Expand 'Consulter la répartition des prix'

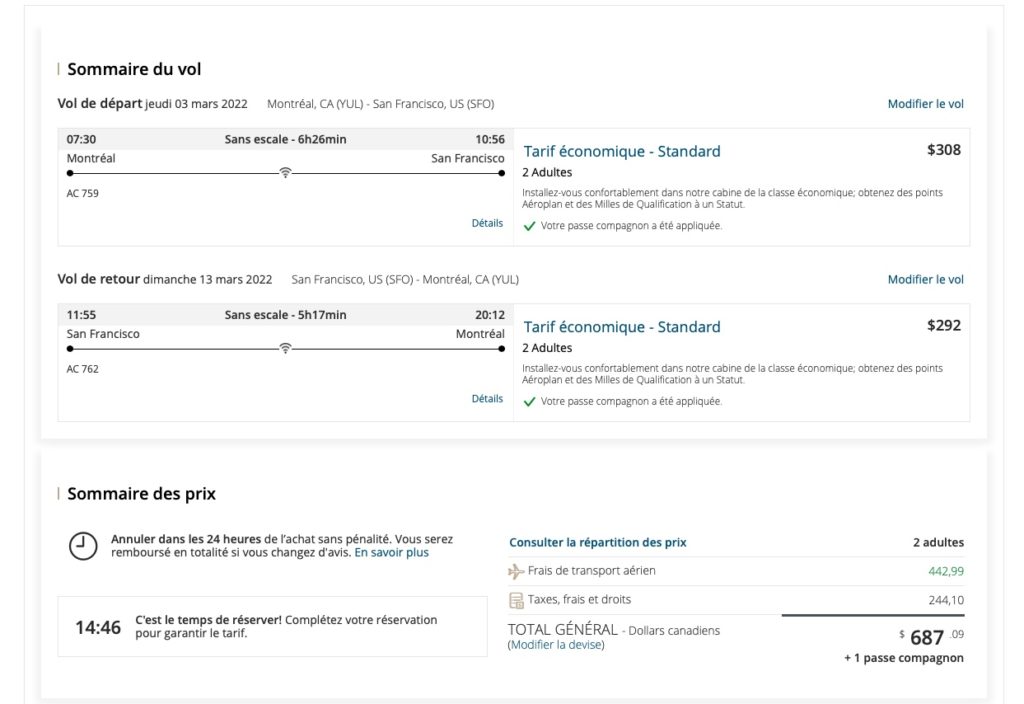click(x=597, y=543)
